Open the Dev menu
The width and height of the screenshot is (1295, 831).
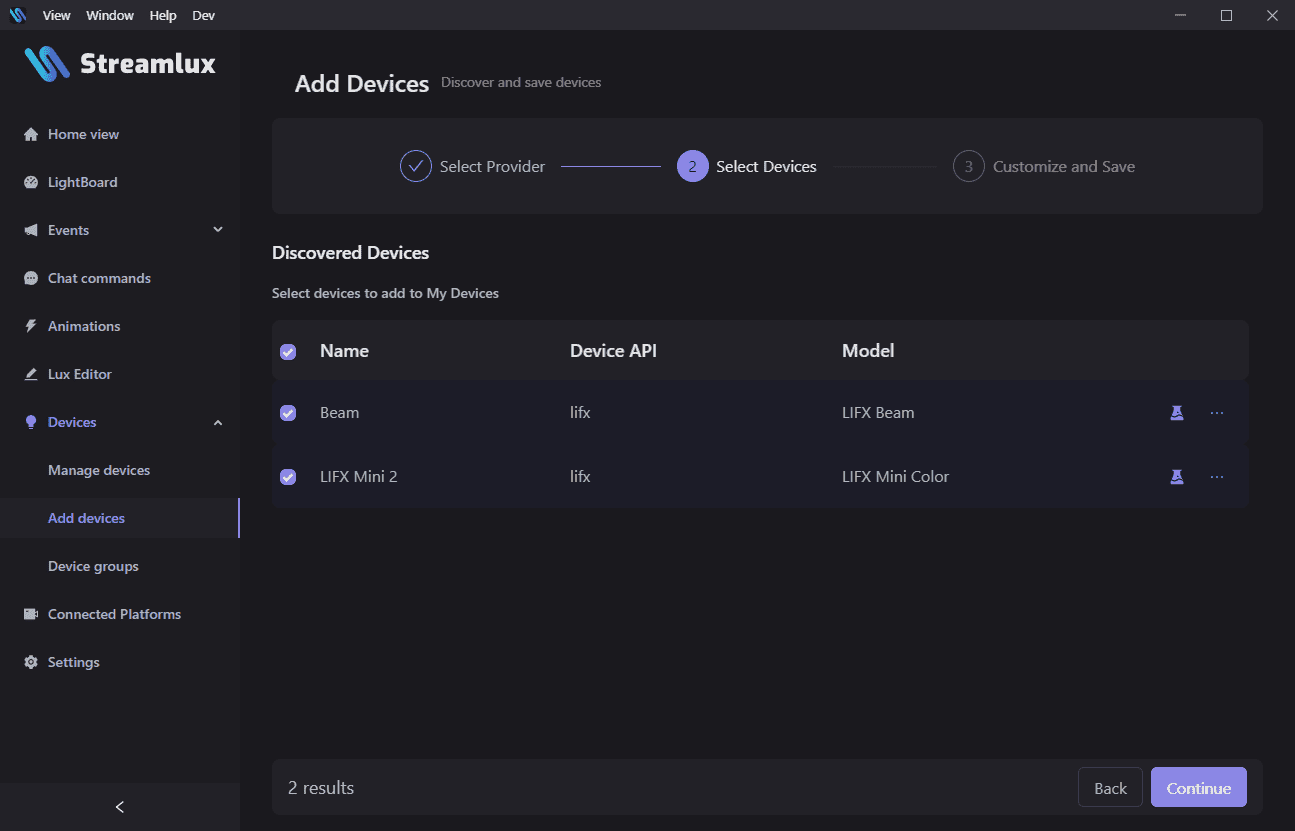203,15
